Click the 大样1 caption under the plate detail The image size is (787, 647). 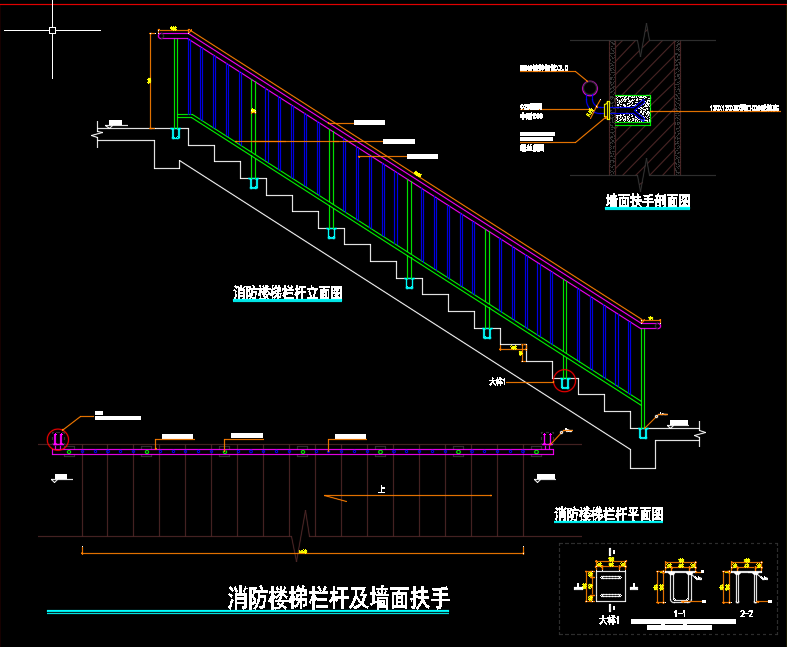coord(609,620)
